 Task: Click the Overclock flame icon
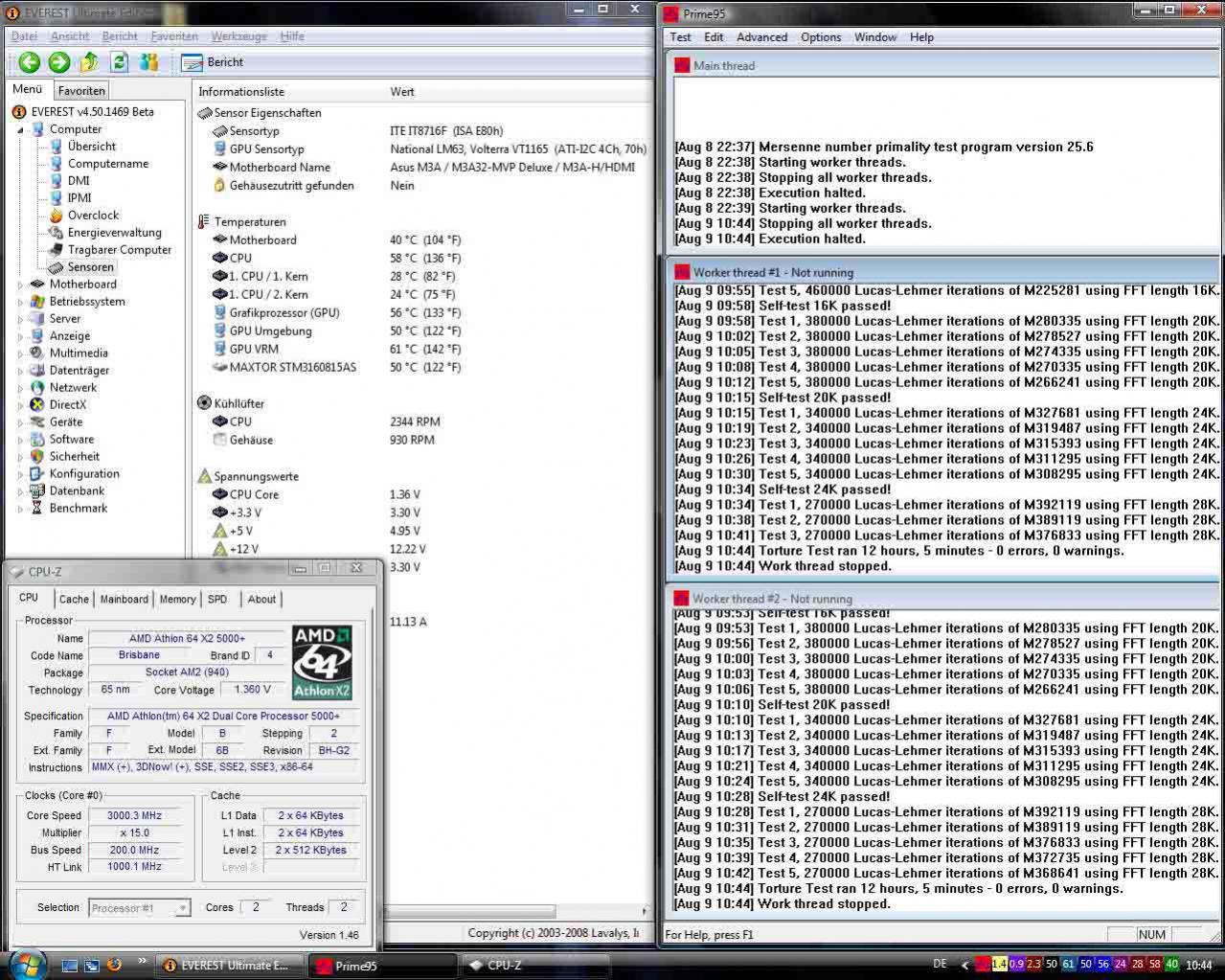tap(57, 216)
